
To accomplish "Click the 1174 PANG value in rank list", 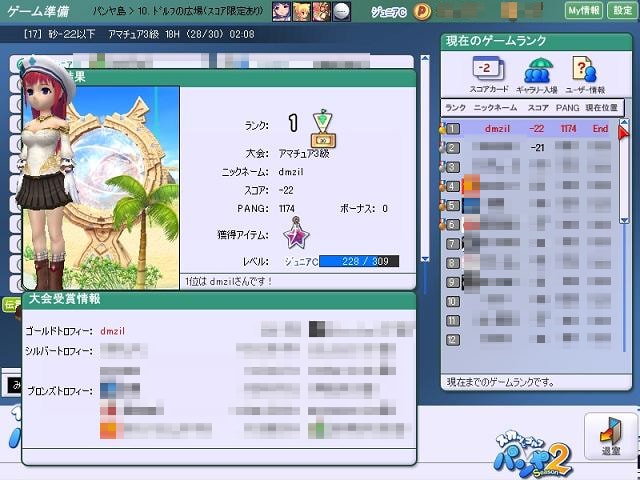I will click(x=568, y=129).
